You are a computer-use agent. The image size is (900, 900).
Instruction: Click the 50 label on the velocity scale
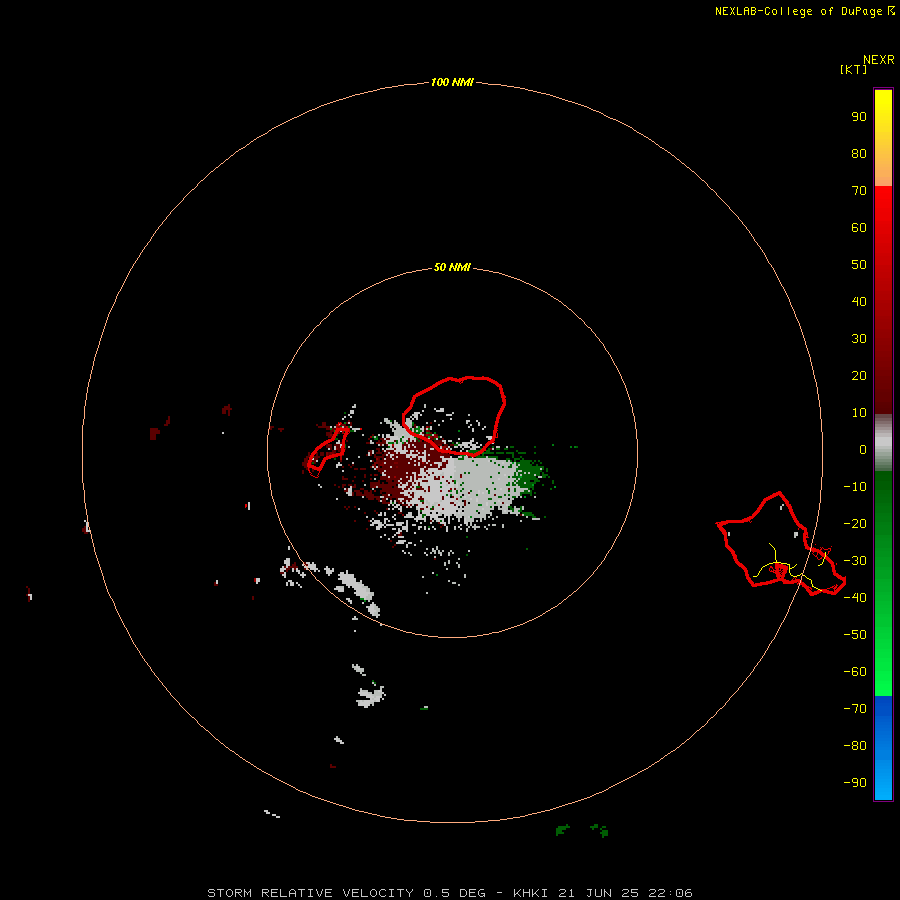coord(859,265)
